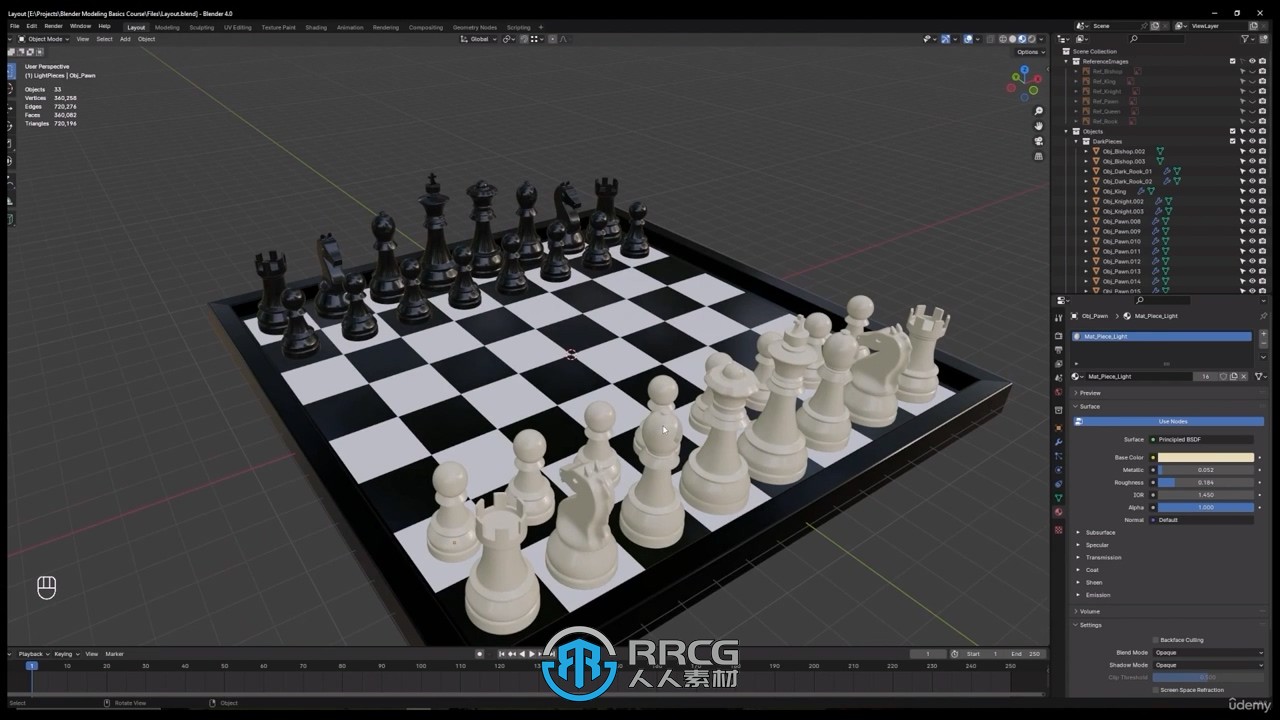Screen dimensions: 1280x720
Task: Open the Shadow Mode dropdown
Action: pyautogui.click(x=1209, y=665)
